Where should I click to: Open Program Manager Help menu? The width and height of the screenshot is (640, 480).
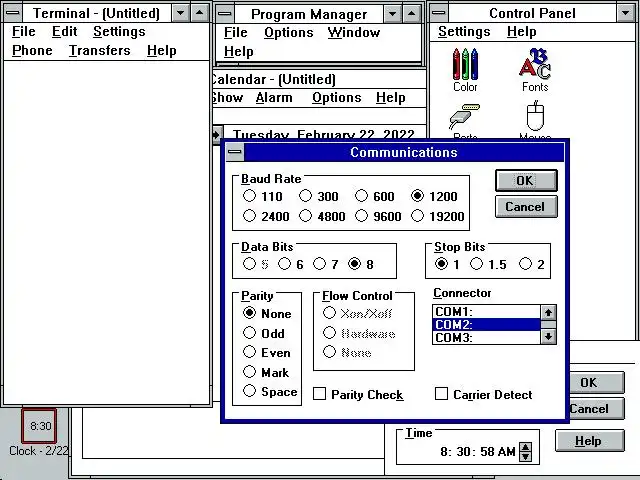(x=238, y=51)
